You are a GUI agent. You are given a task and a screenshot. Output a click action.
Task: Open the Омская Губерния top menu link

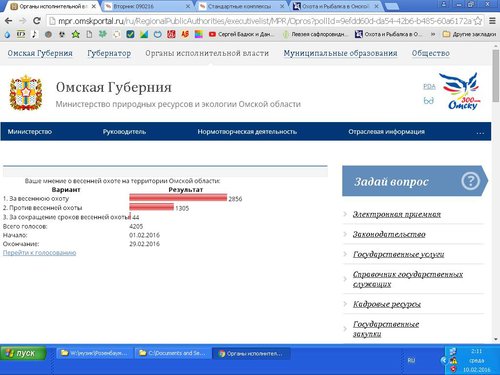point(40,53)
